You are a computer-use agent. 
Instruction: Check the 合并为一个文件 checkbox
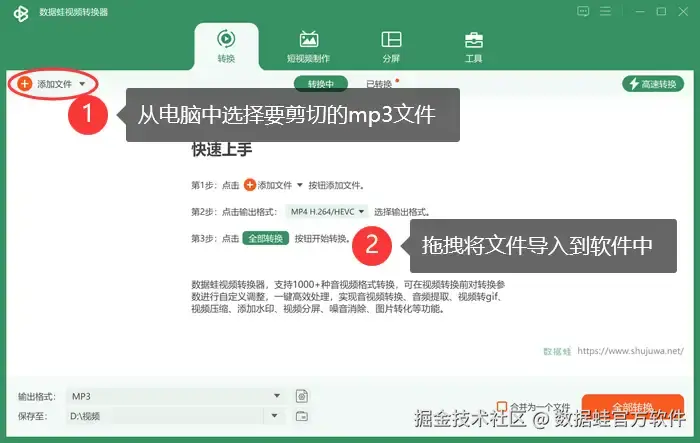coord(502,406)
